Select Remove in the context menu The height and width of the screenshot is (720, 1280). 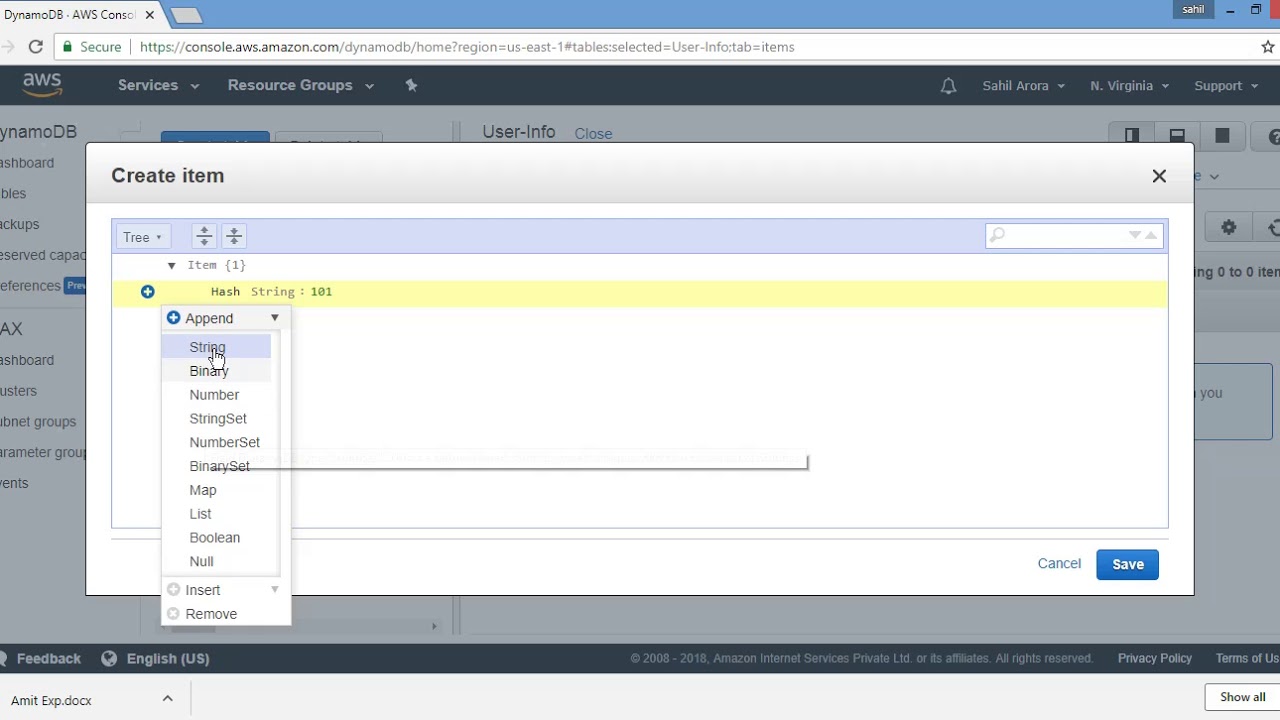coord(226,614)
